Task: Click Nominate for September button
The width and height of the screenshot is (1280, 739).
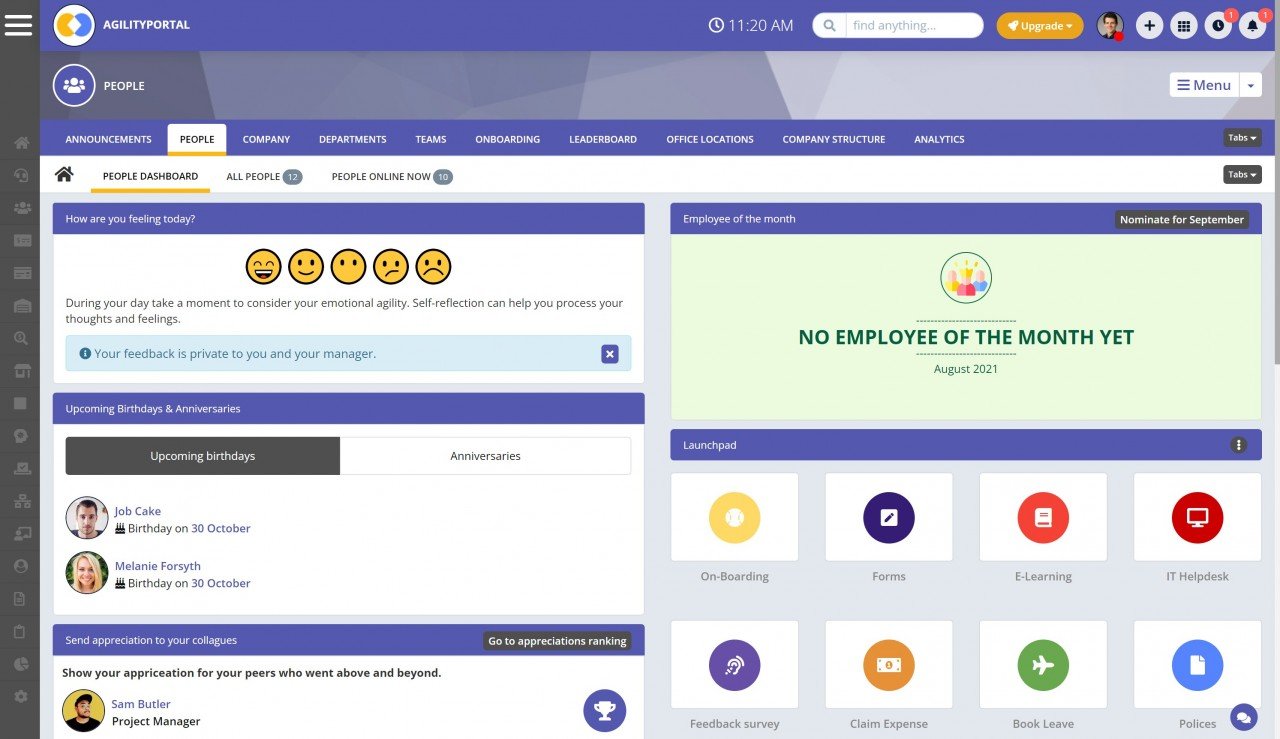Action: pos(1182,219)
